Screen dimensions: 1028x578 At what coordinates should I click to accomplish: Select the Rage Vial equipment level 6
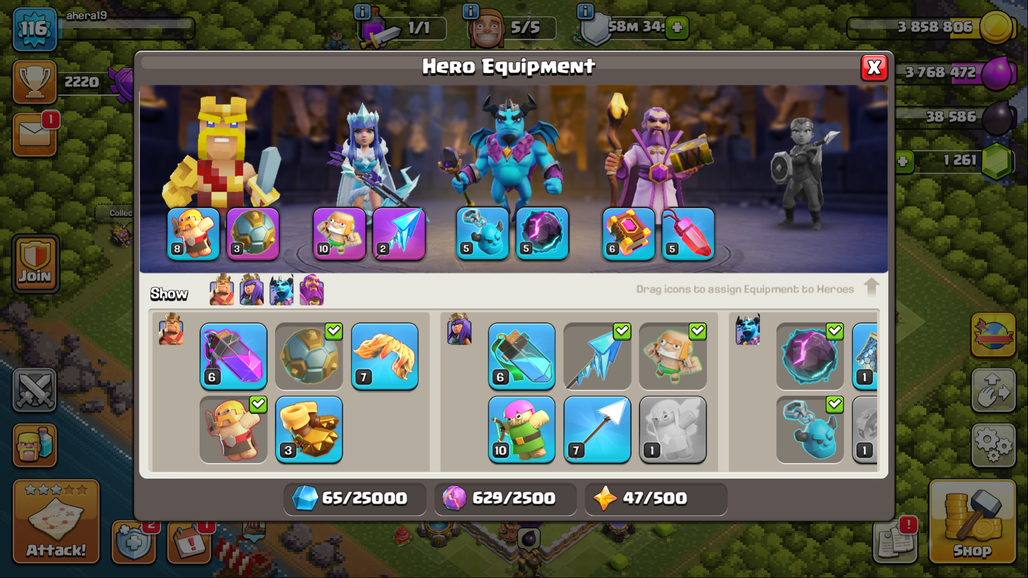(x=233, y=356)
